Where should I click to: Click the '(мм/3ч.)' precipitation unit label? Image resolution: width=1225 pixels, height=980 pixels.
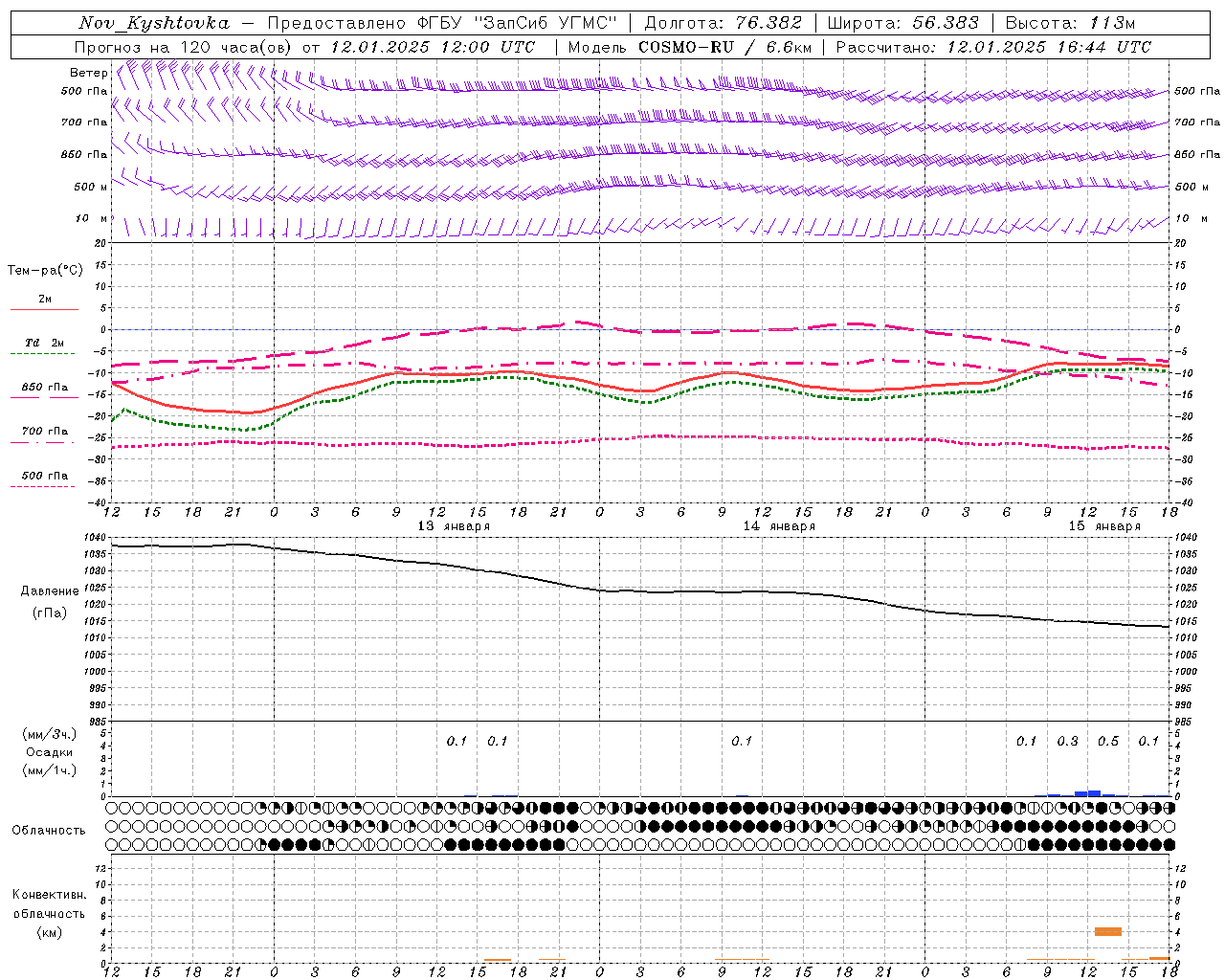point(50,734)
